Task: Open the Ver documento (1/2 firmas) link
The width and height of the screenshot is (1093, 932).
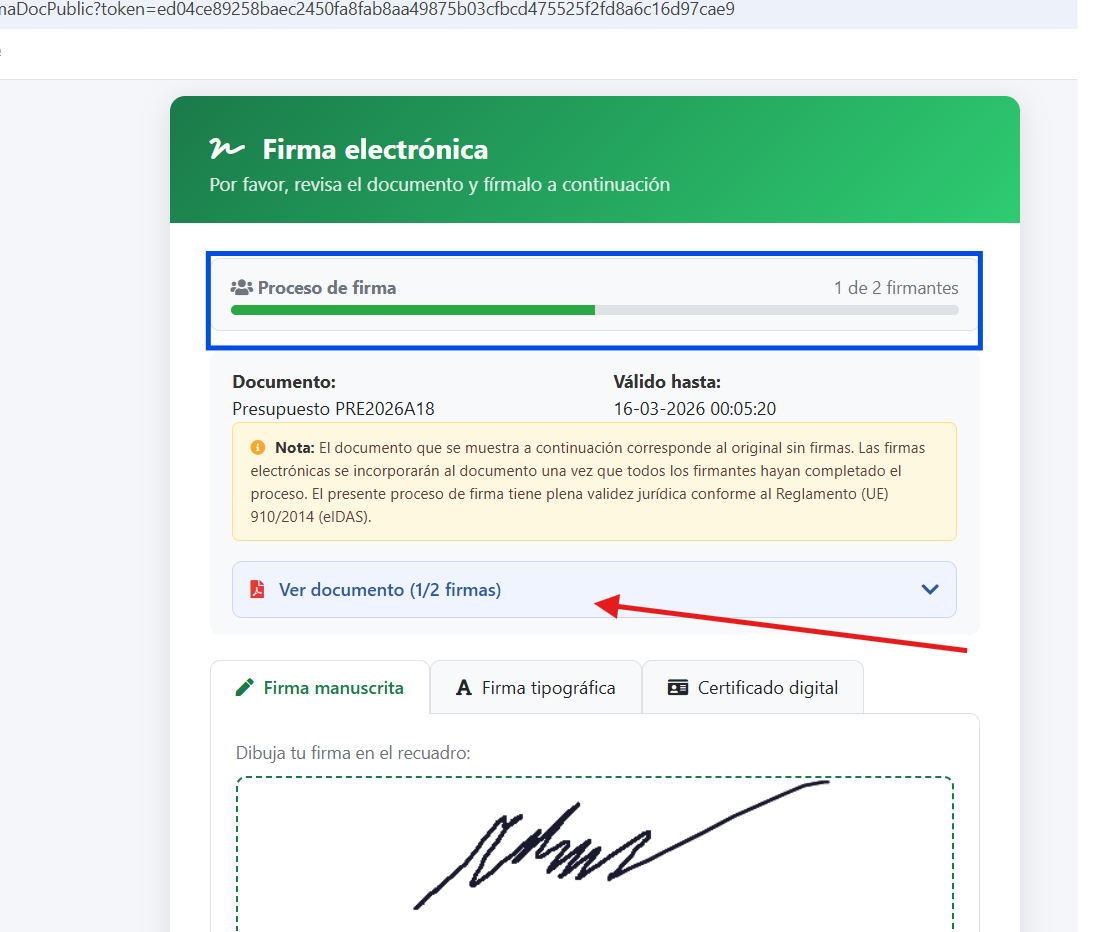Action: click(390, 590)
